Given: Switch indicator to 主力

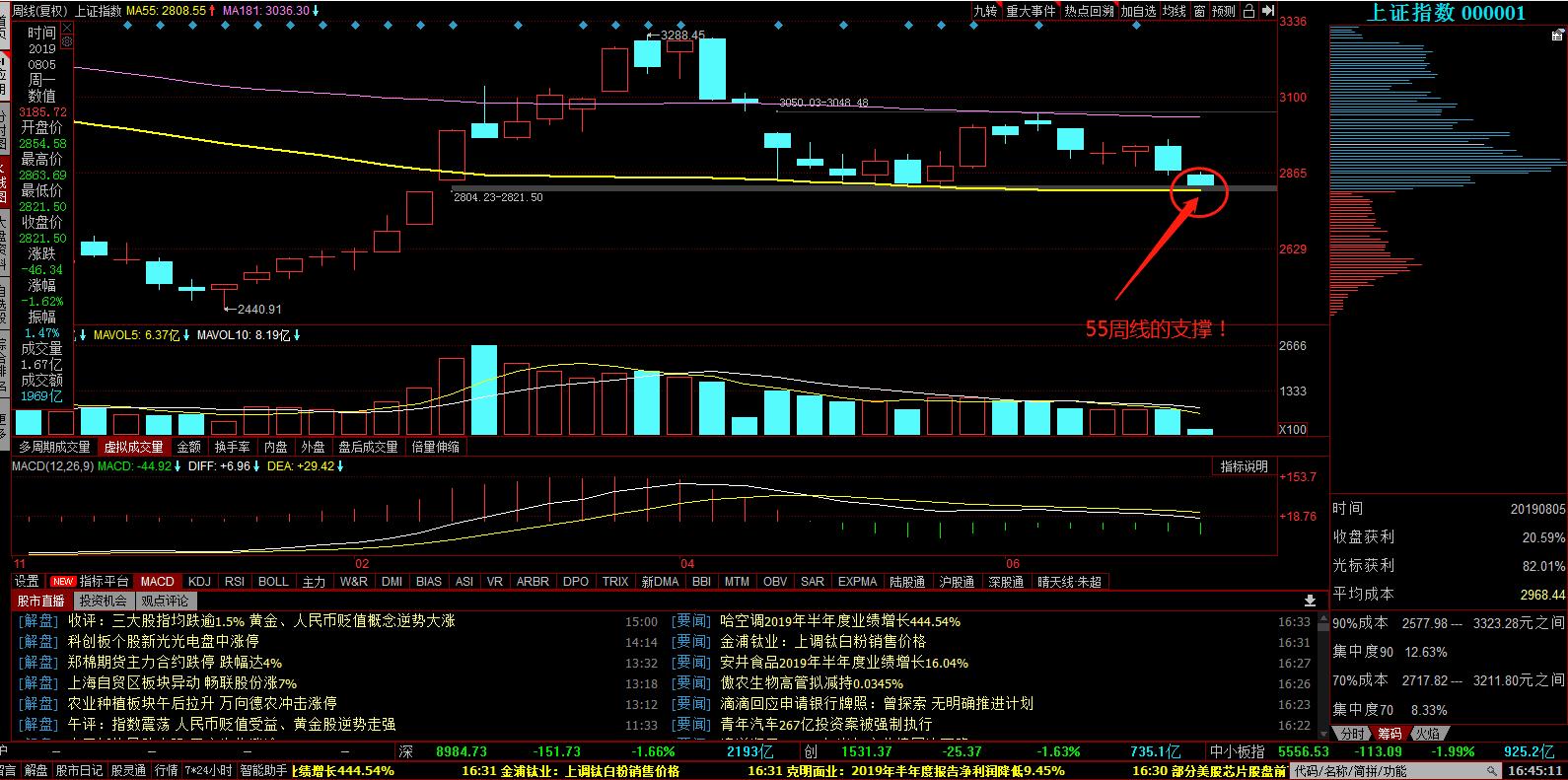Looking at the screenshot, I should pos(314,582).
